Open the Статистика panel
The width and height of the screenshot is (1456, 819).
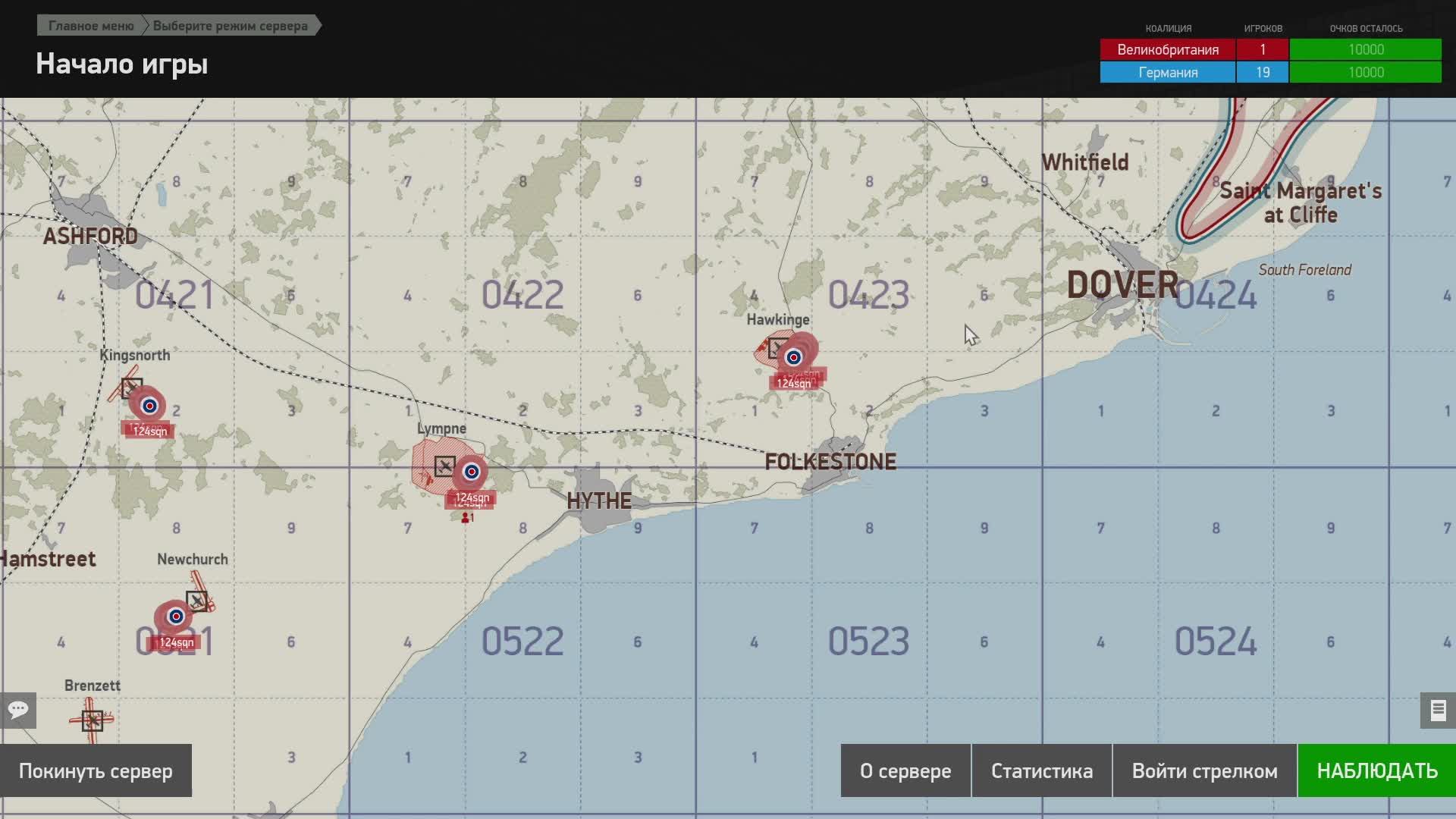[1041, 771]
